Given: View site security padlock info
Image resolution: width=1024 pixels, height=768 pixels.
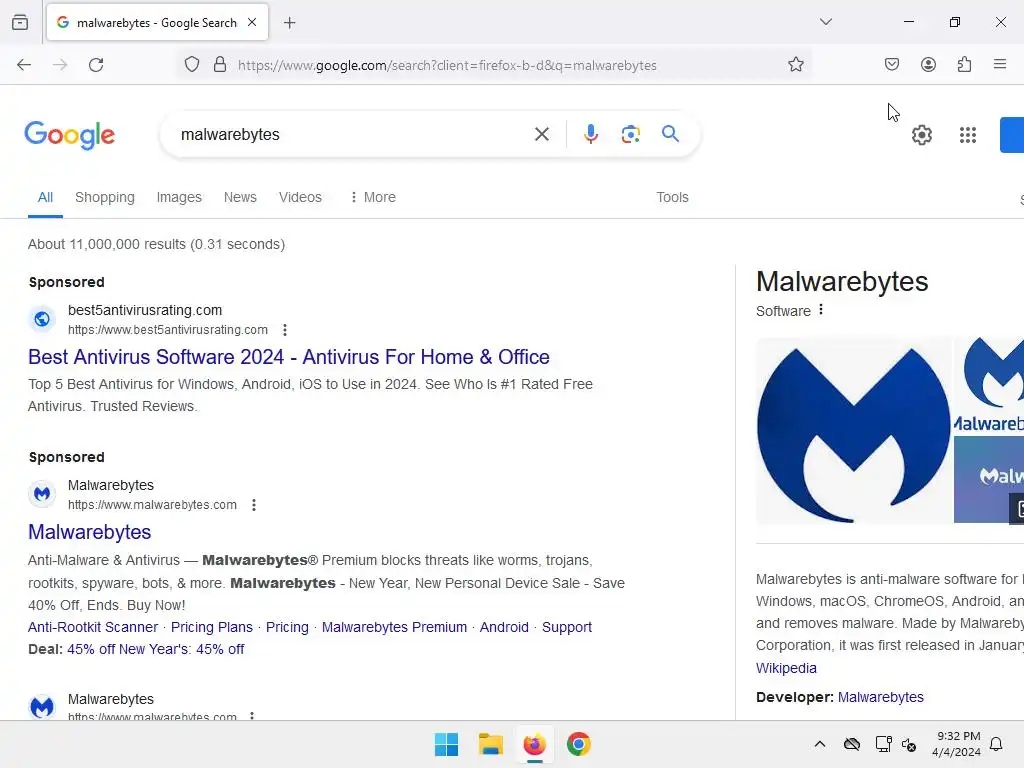Looking at the screenshot, I should pos(220,65).
